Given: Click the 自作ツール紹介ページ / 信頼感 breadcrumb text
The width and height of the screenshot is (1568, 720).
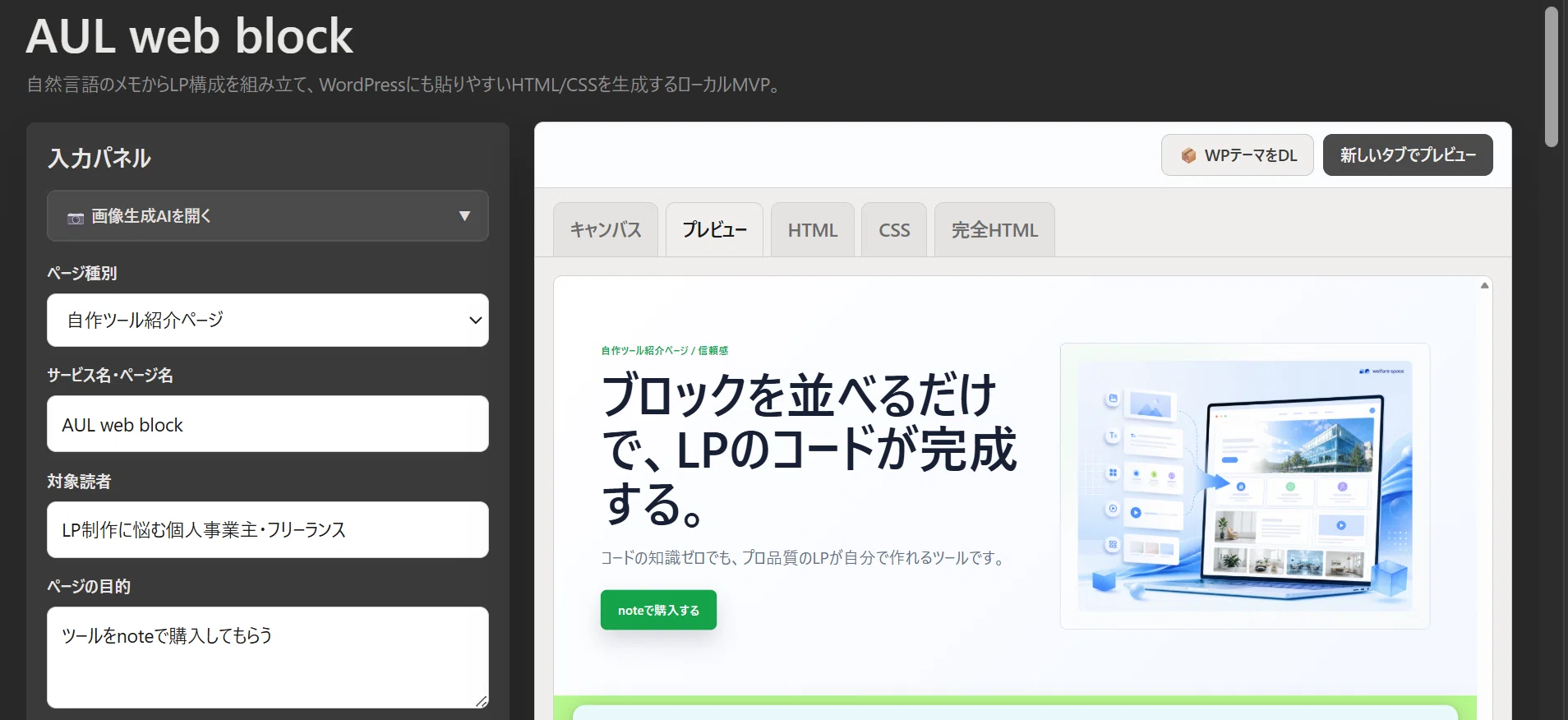Looking at the screenshot, I should click(664, 350).
